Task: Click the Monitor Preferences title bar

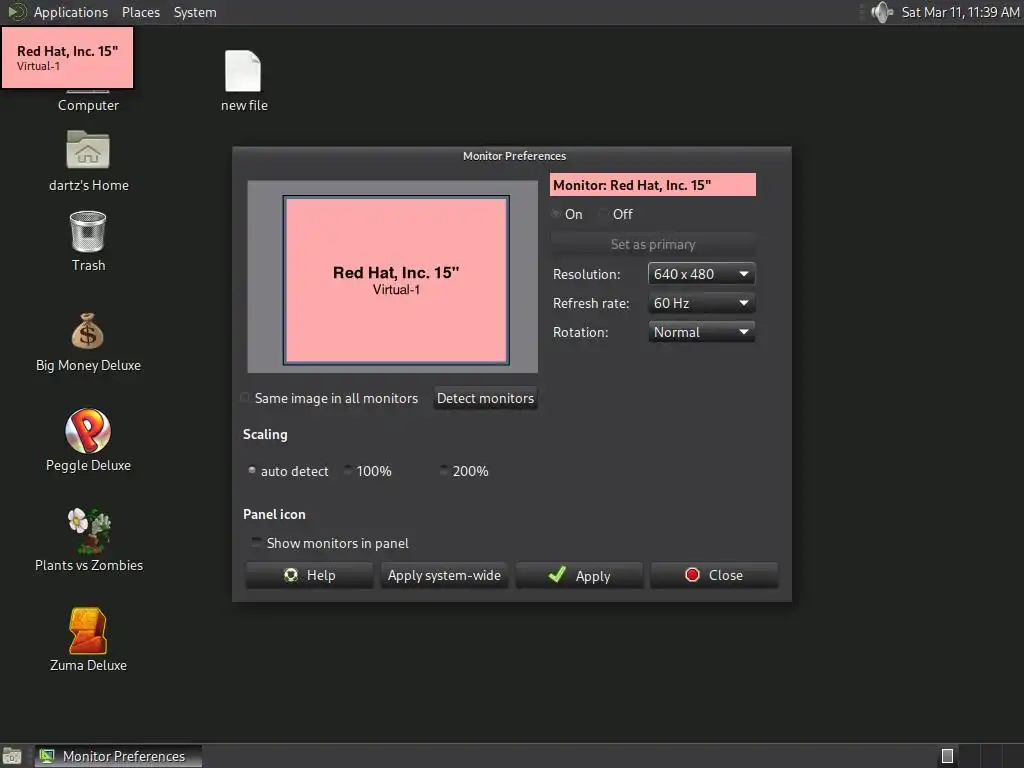Action: click(513, 156)
